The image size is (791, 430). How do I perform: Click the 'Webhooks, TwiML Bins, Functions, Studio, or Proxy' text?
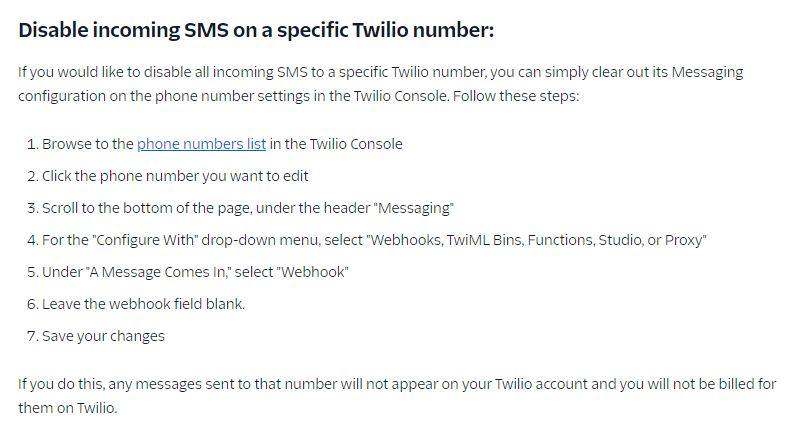(x=537, y=240)
